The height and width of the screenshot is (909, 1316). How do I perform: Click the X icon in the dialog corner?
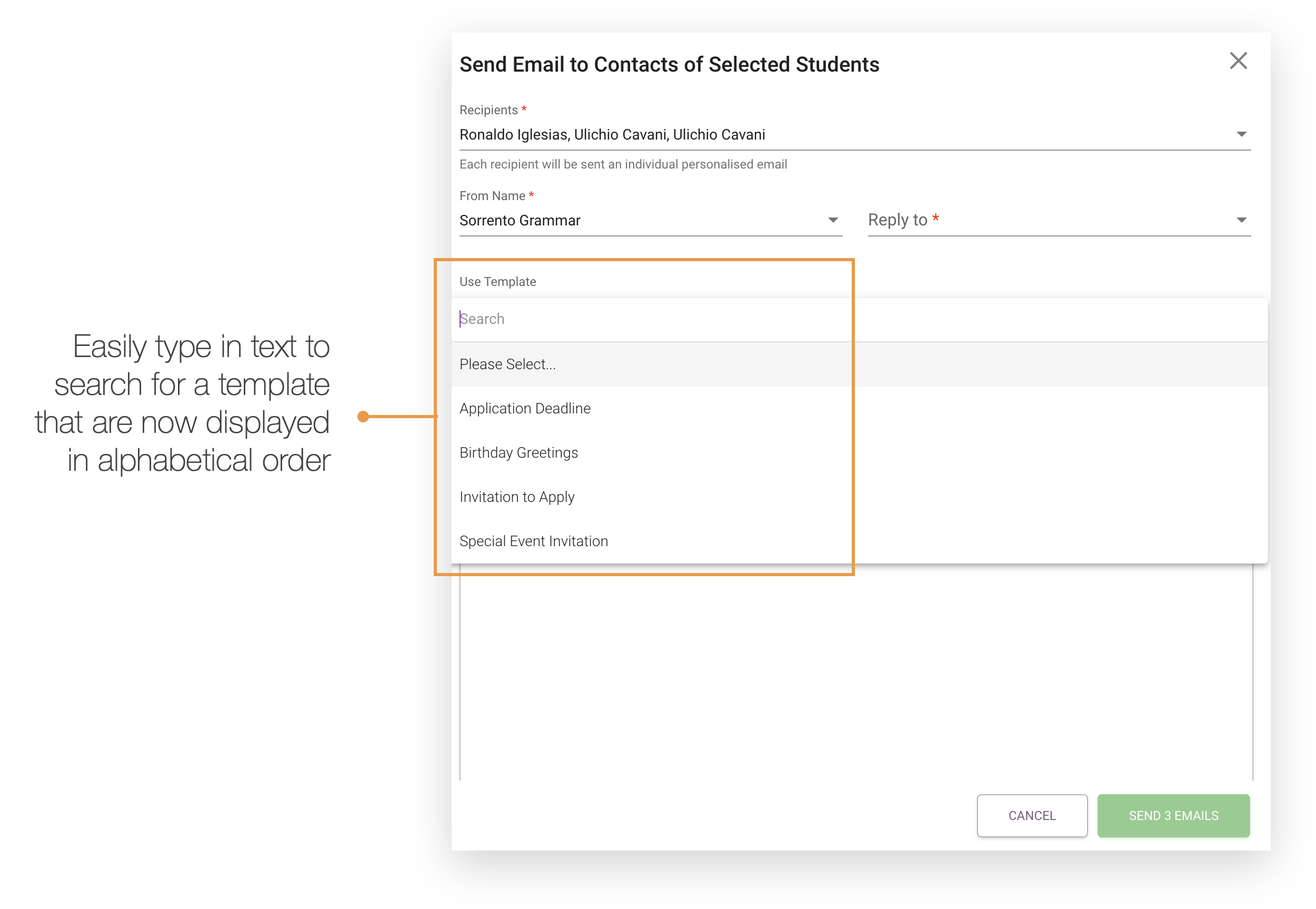tap(1239, 61)
